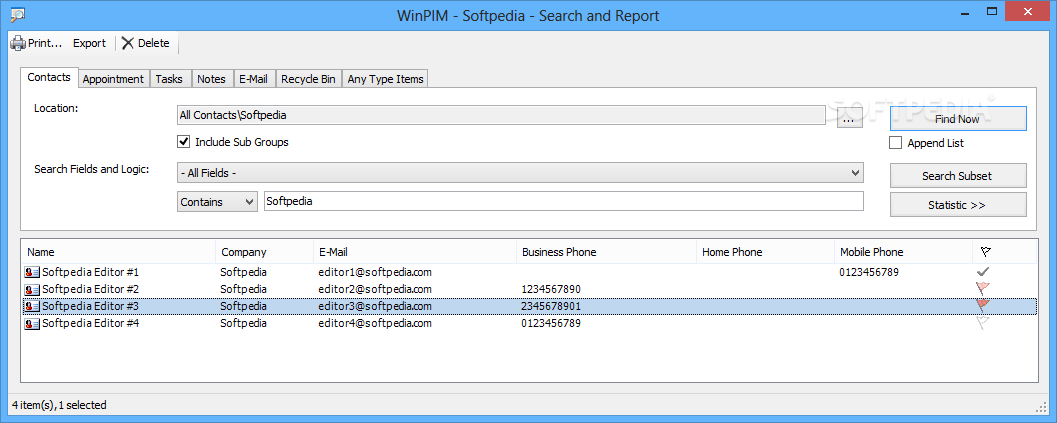
Task: Click the empty flag of Softpedia Editor #4
Action: pos(984,323)
